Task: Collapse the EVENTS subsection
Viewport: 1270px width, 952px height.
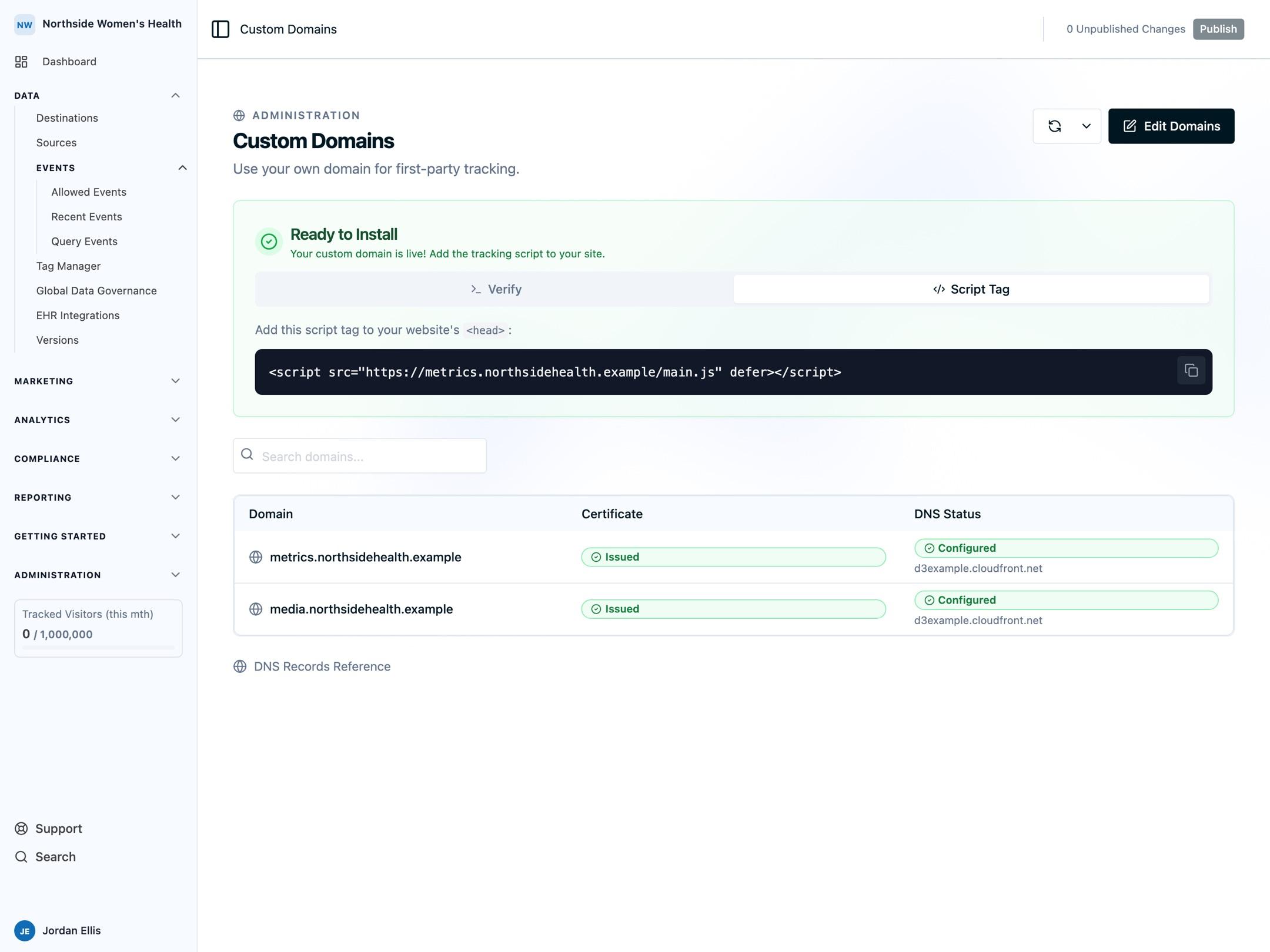Action: click(182, 167)
